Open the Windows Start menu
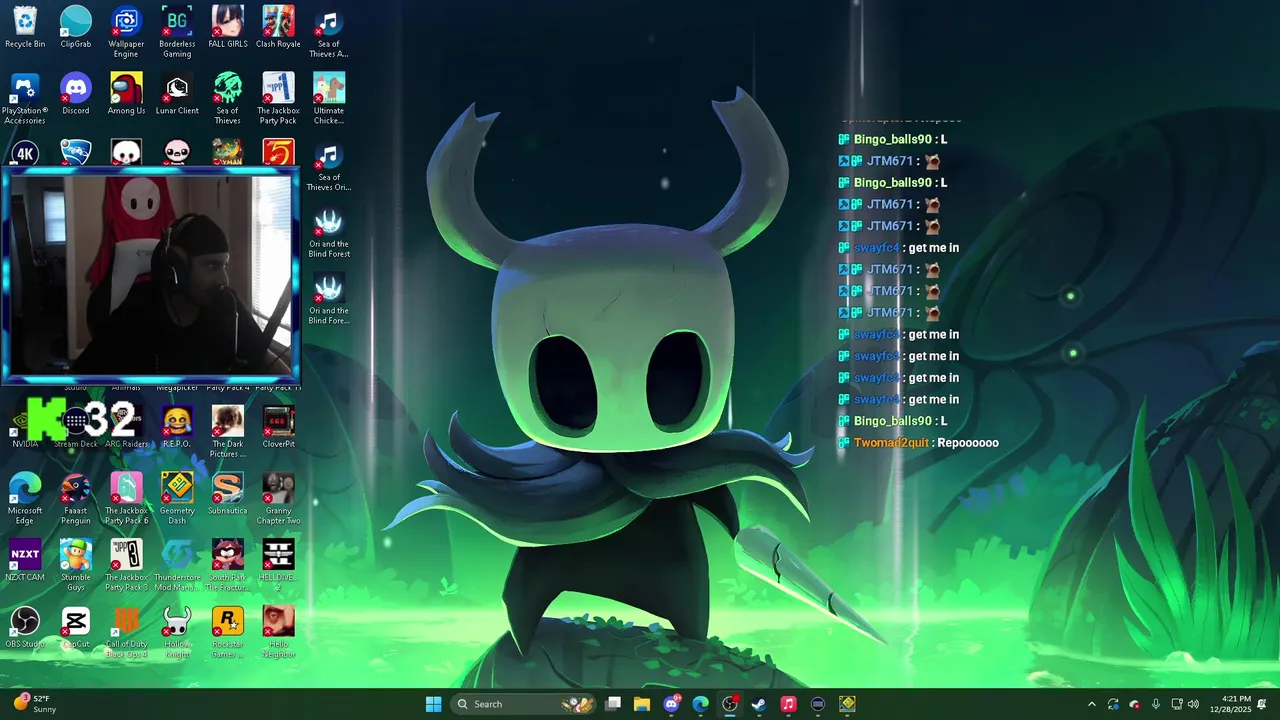This screenshot has width=1280, height=720. coord(433,704)
